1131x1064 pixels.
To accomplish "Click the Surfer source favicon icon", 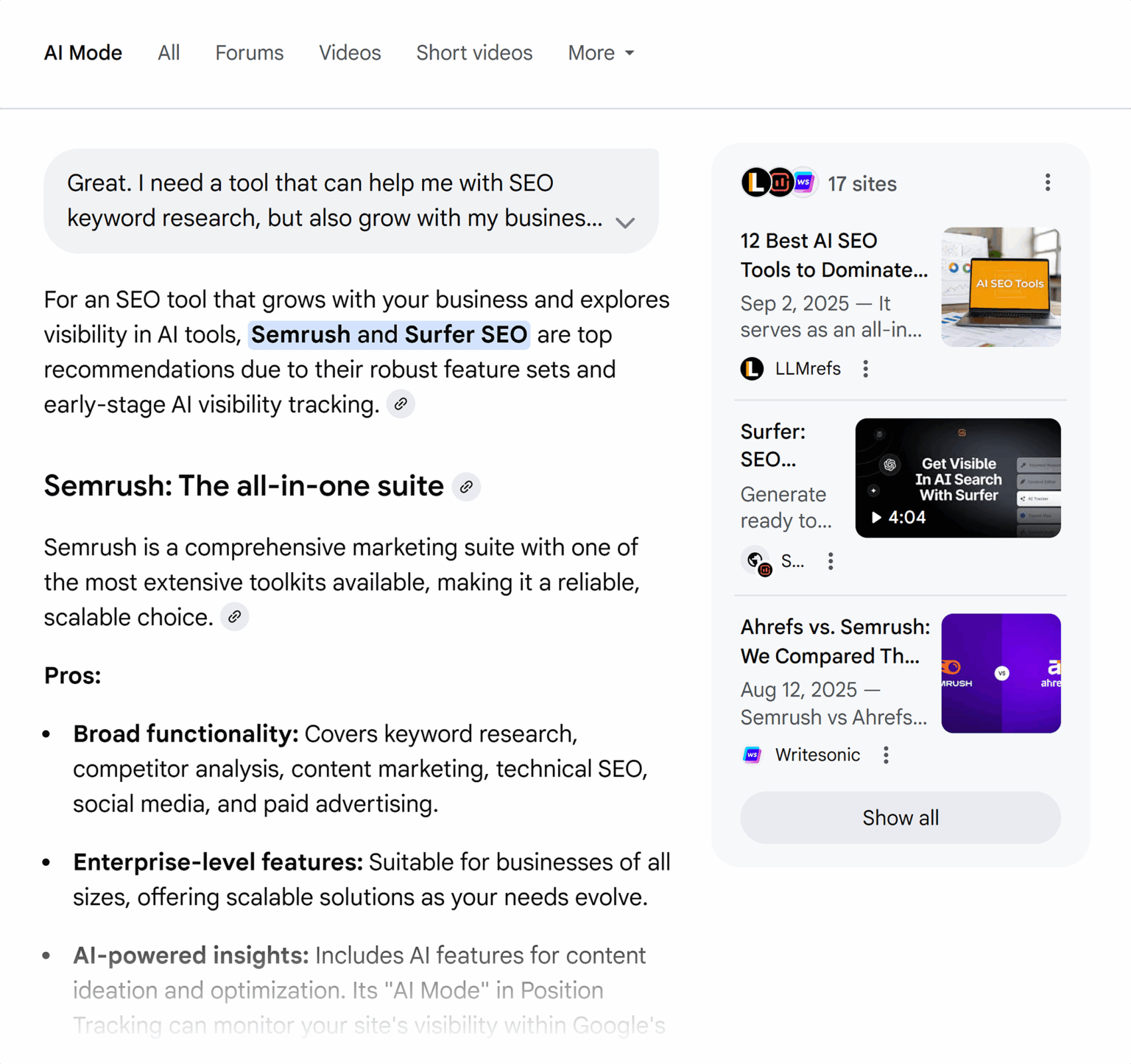I will [756, 562].
